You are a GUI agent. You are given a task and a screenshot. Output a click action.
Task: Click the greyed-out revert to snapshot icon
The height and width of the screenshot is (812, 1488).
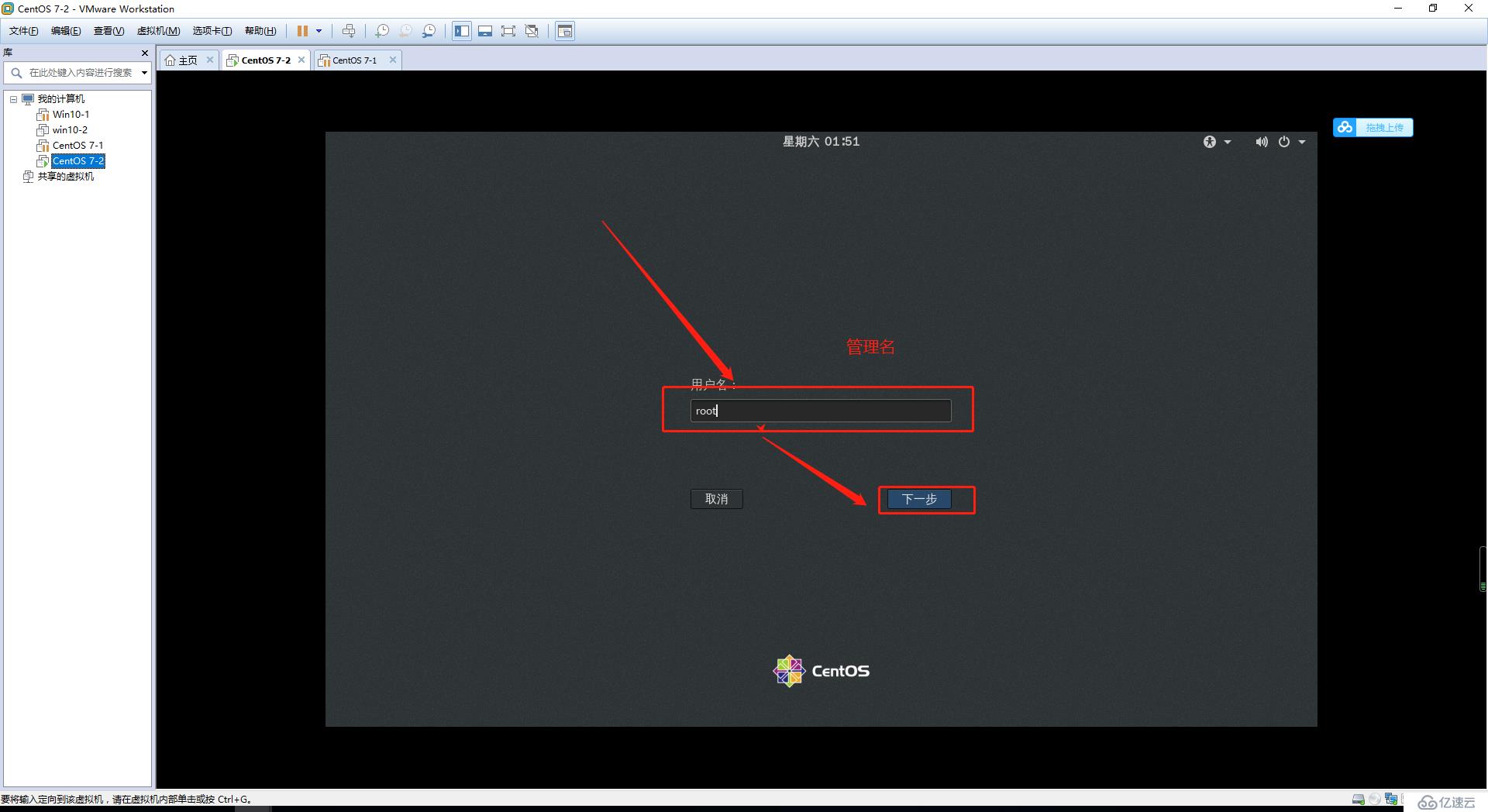[x=405, y=31]
